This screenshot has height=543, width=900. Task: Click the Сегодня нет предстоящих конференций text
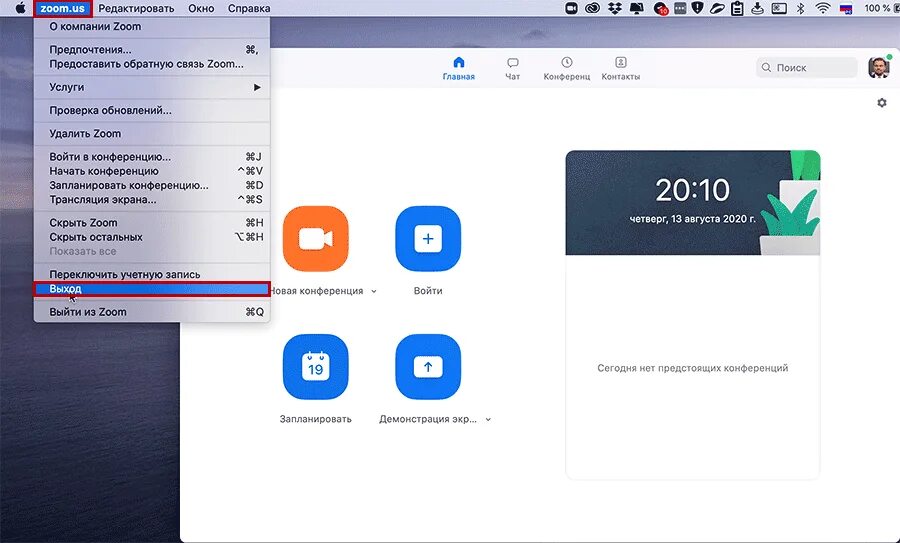[693, 368]
